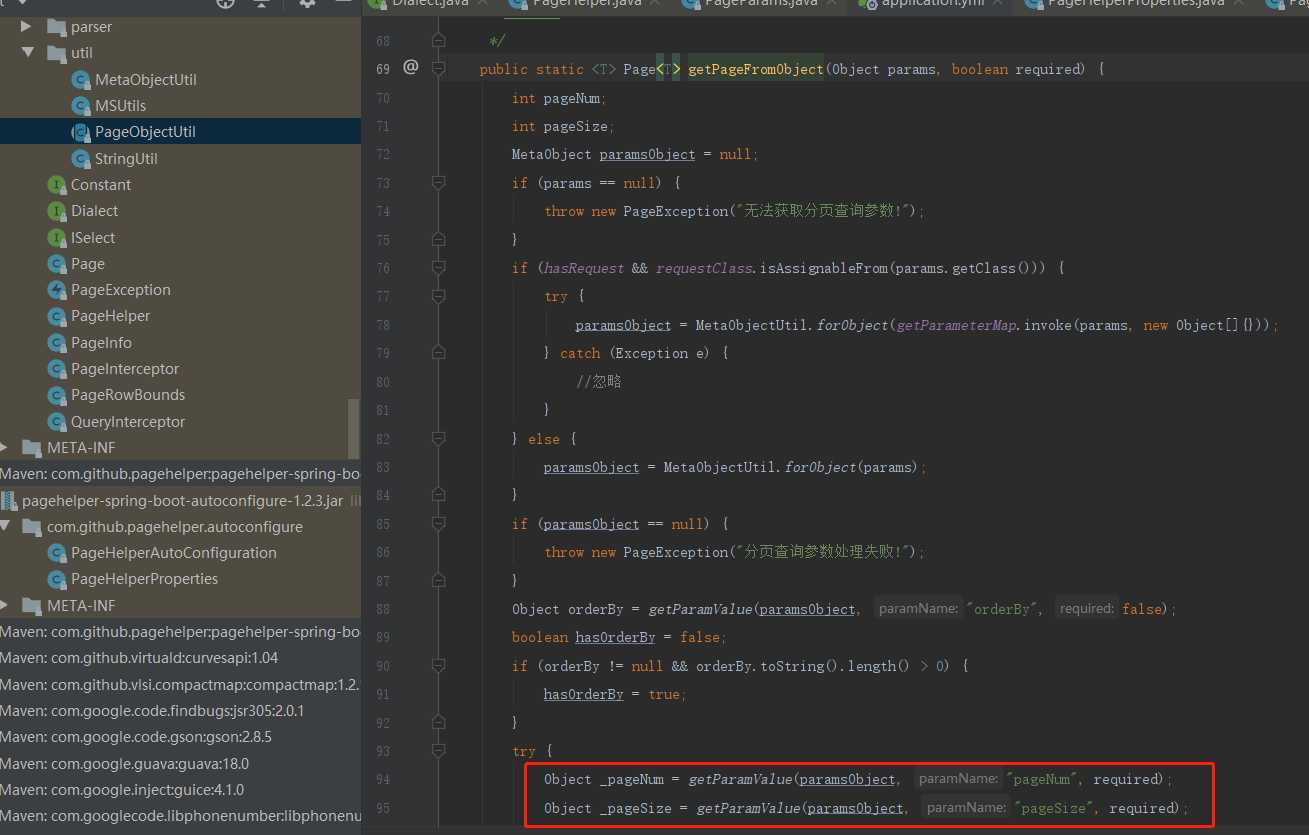The image size is (1309, 835).
Task: Select Maven: com.github.virtuald:curvesapi:1.04 library
Action: 139,658
